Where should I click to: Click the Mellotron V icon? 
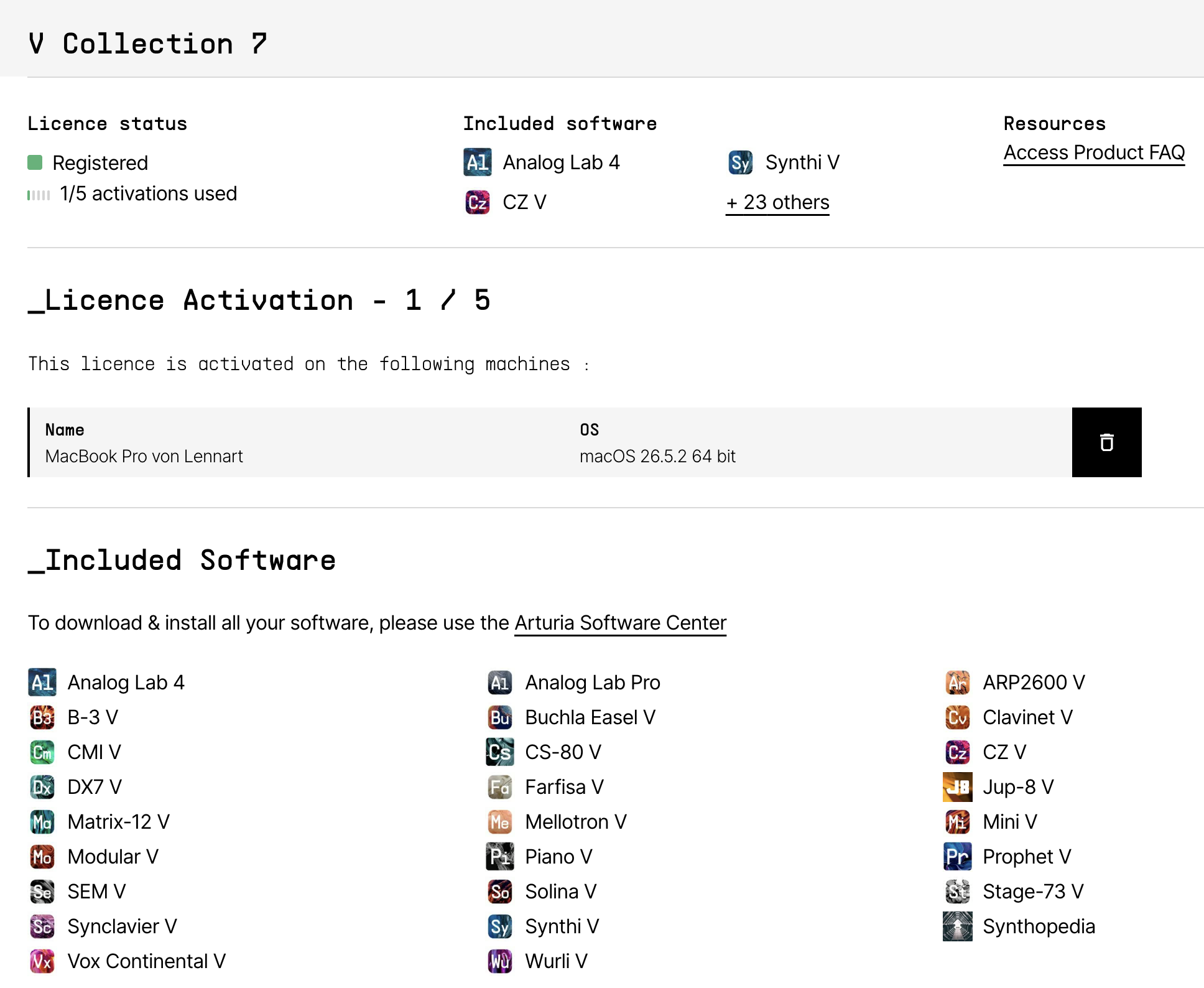point(500,822)
